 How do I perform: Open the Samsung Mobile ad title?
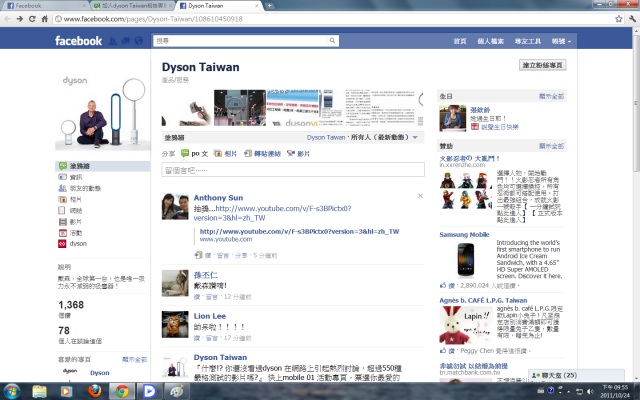point(464,234)
